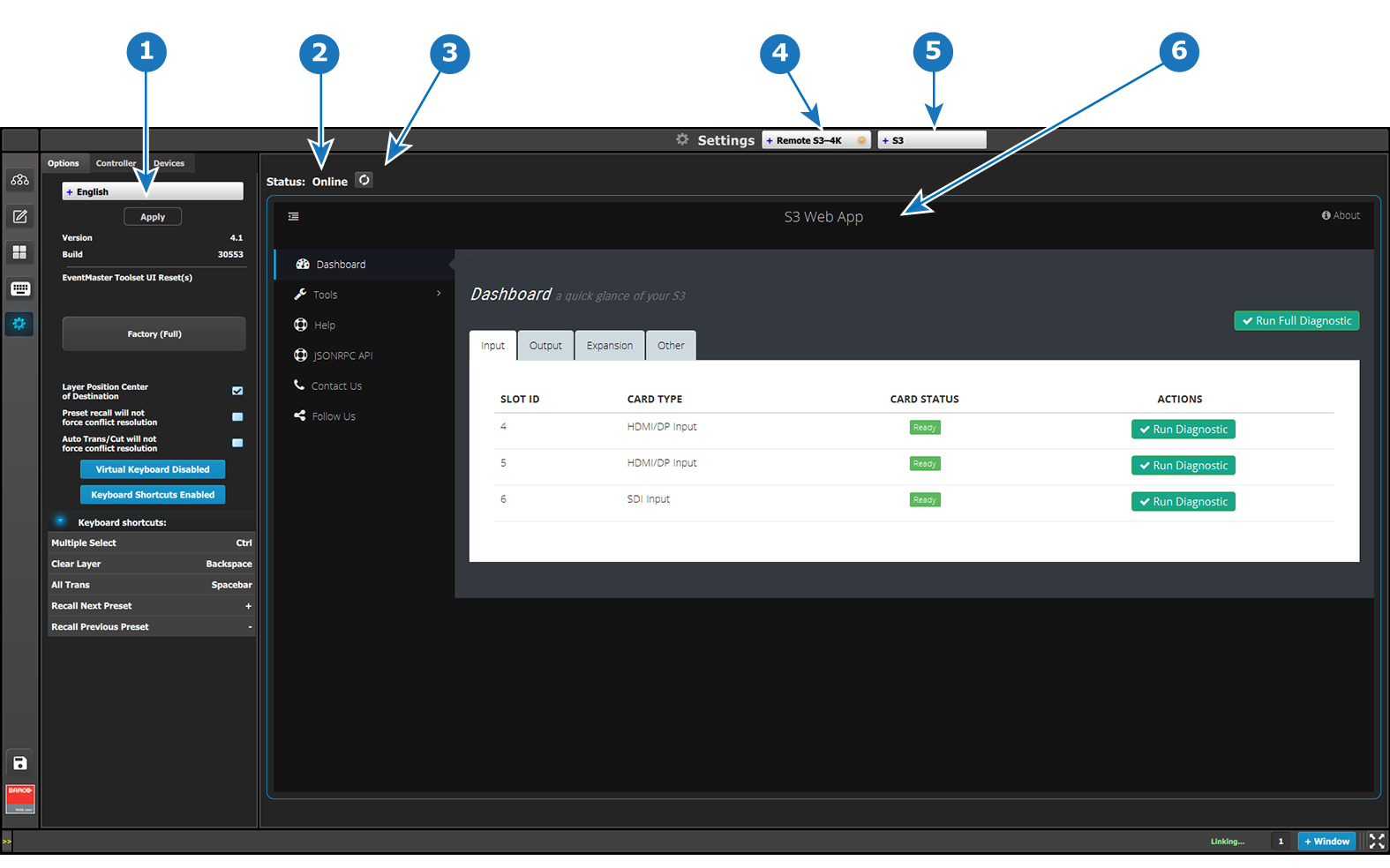Viewport: 1390px width, 868px height.
Task: Click the Follow Us share icon
Action: point(300,415)
